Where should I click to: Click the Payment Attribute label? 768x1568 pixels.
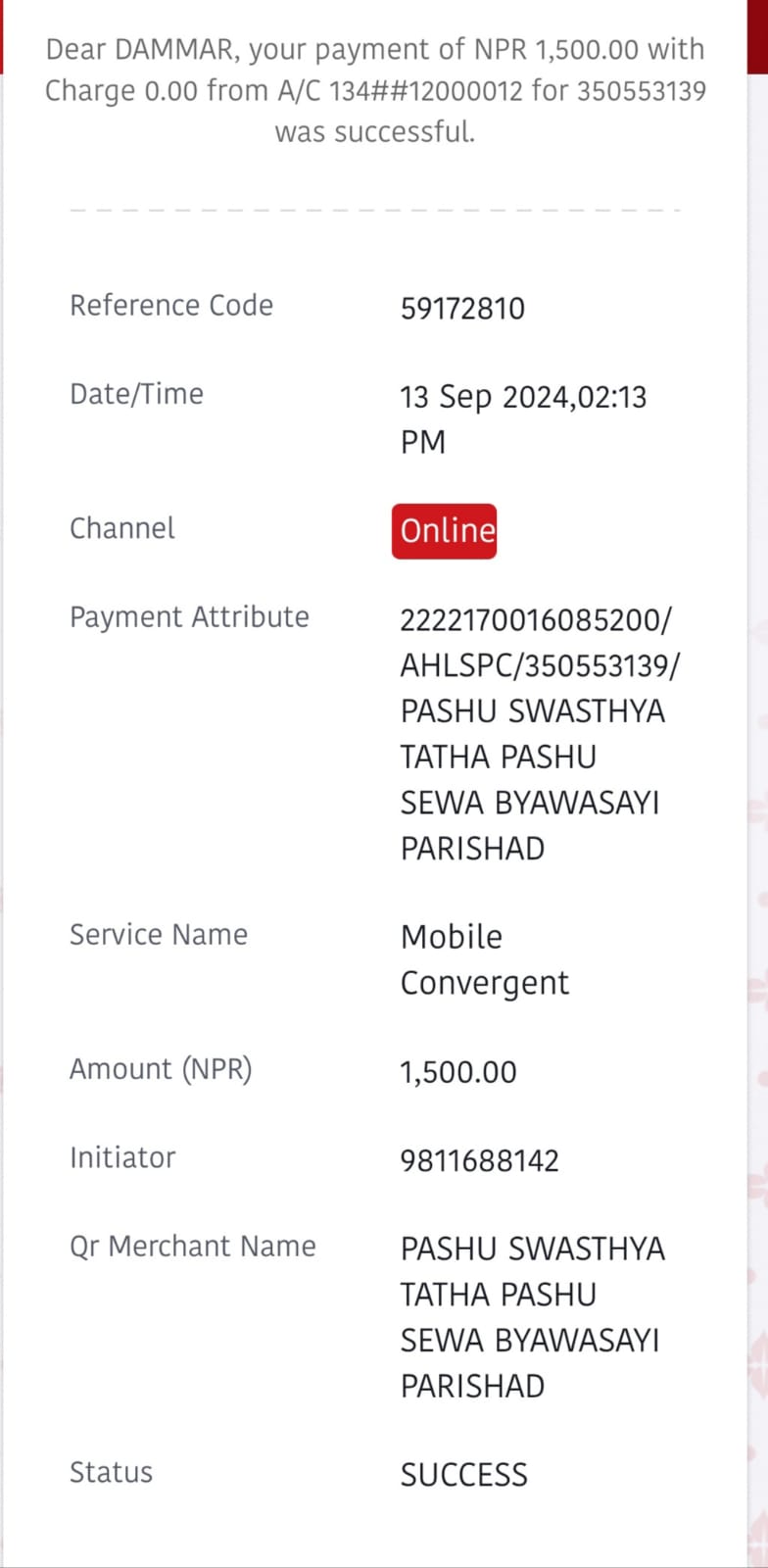pyautogui.click(x=189, y=617)
